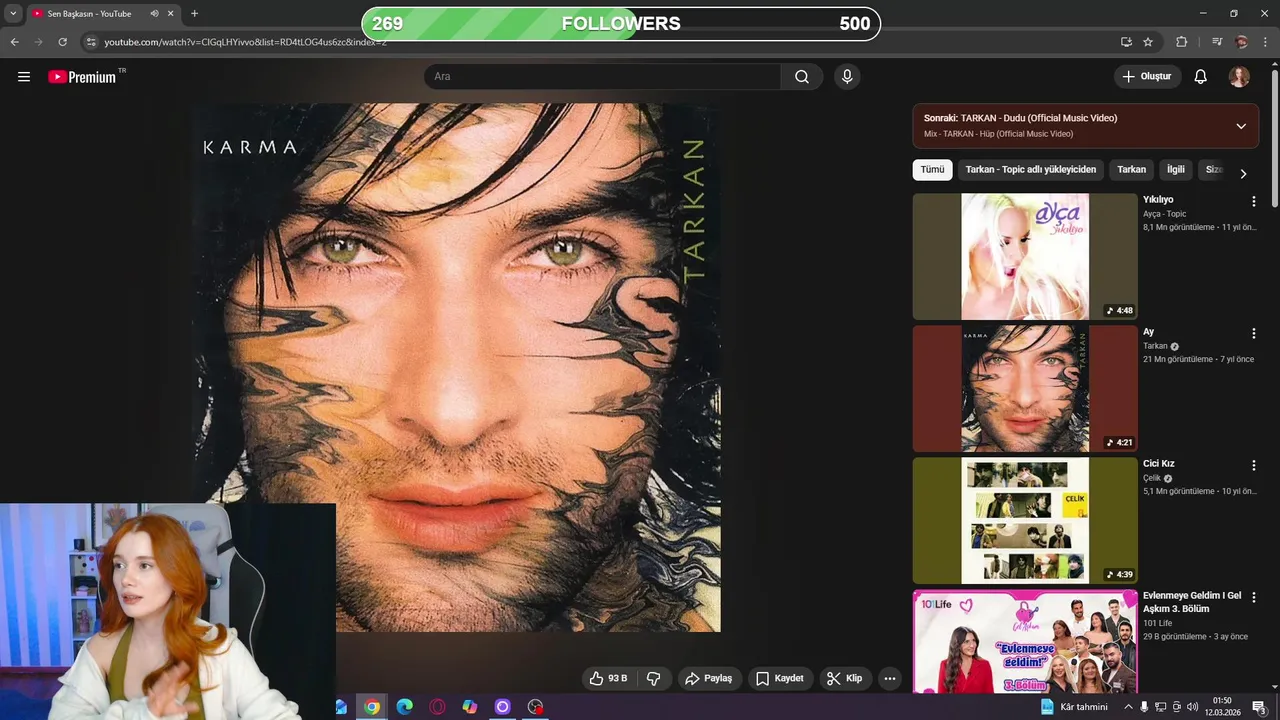Open the Yıkılıyo video thumbnail
This screenshot has width=1280, height=720.
pyautogui.click(x=1025, y=256)
